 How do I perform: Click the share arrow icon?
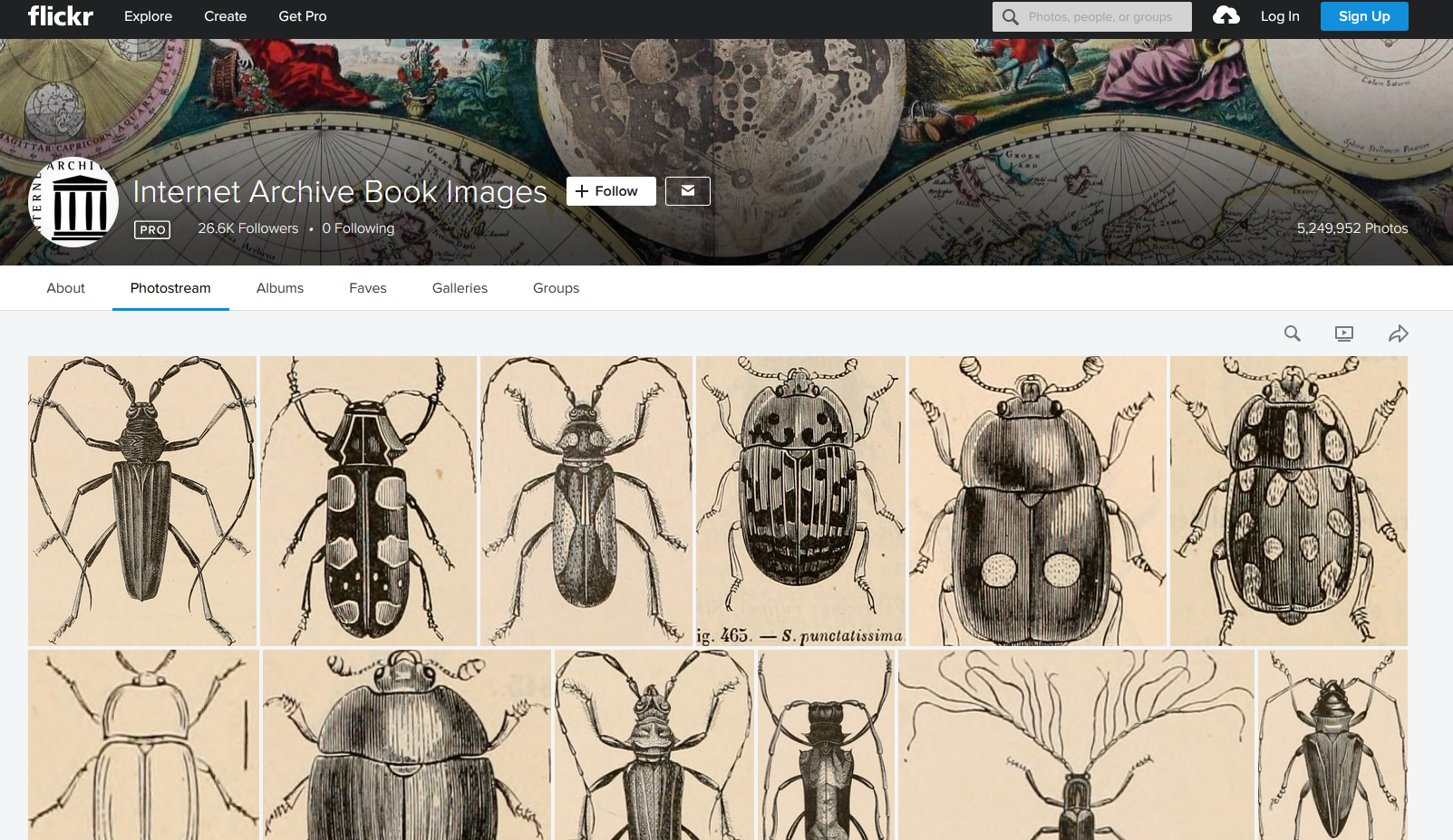click(x=1398, y=333)
